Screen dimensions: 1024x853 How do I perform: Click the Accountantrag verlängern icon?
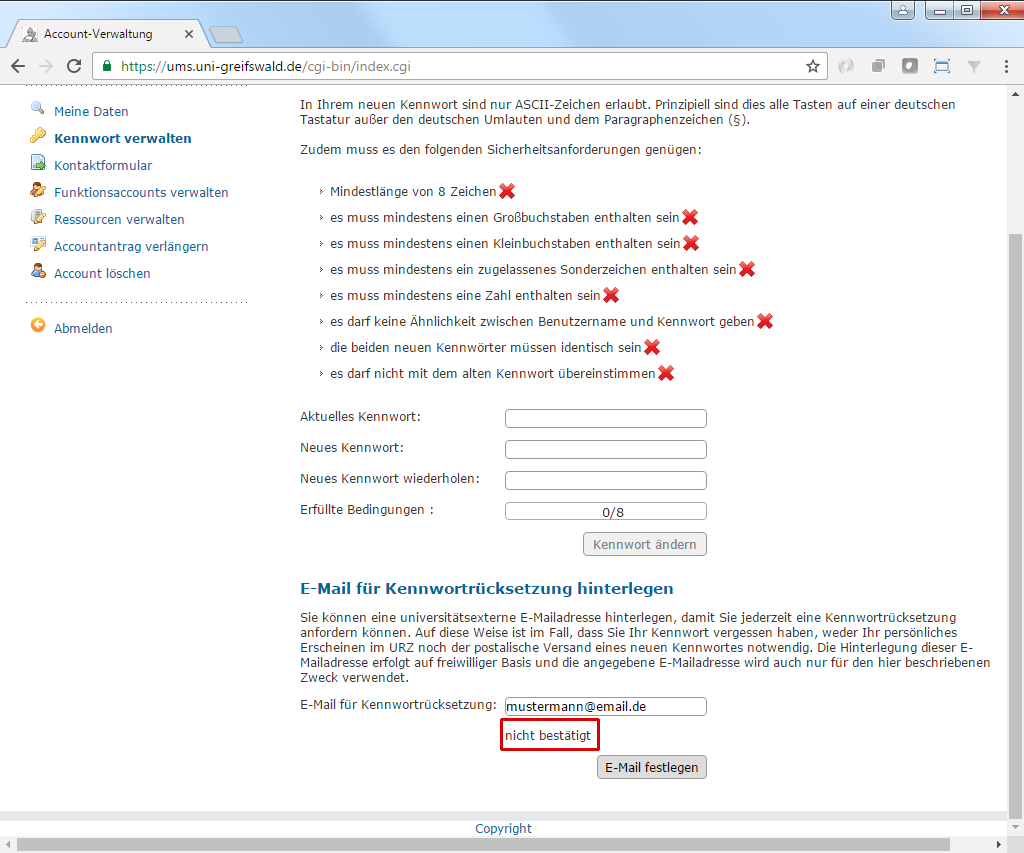pos(38,245)
